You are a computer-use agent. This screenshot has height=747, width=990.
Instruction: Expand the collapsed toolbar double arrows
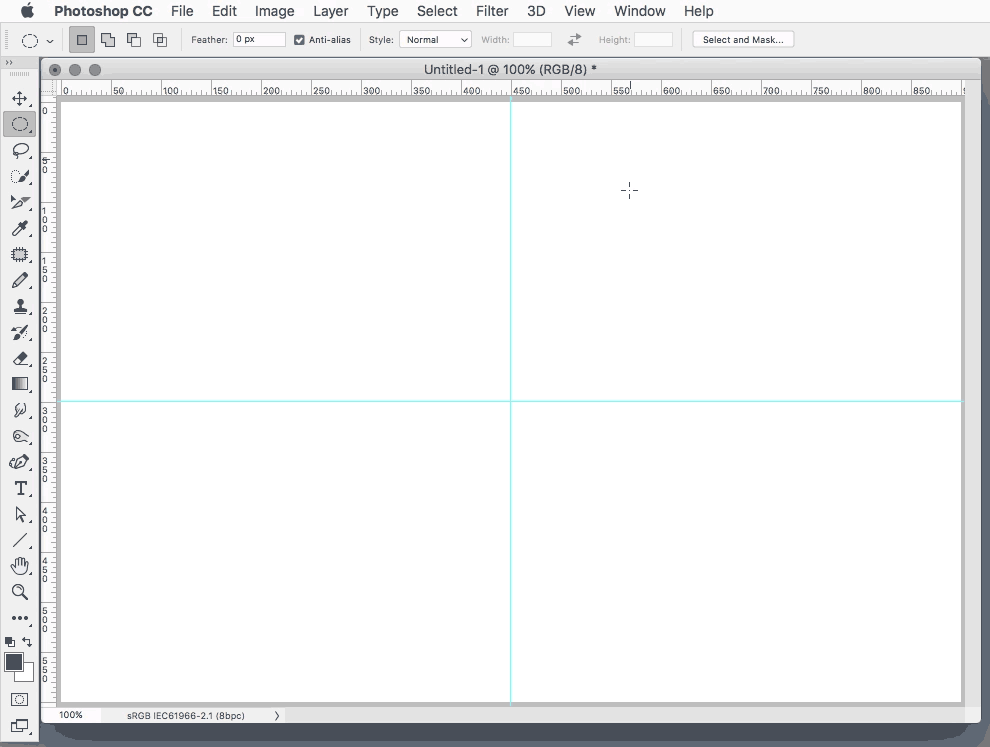click(x=9, y=63)
